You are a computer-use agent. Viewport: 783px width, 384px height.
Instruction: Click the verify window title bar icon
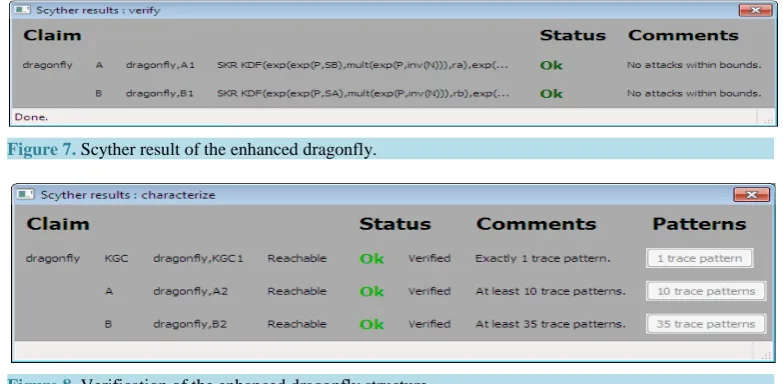click(22, 10)
